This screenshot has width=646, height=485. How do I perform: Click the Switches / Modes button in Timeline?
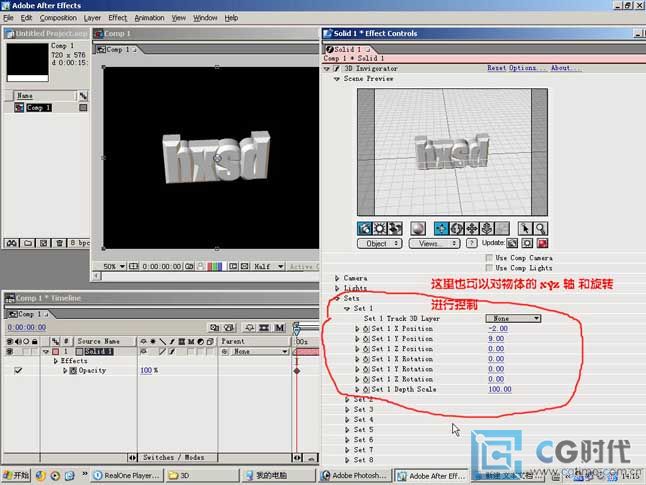tap(173, 457)
